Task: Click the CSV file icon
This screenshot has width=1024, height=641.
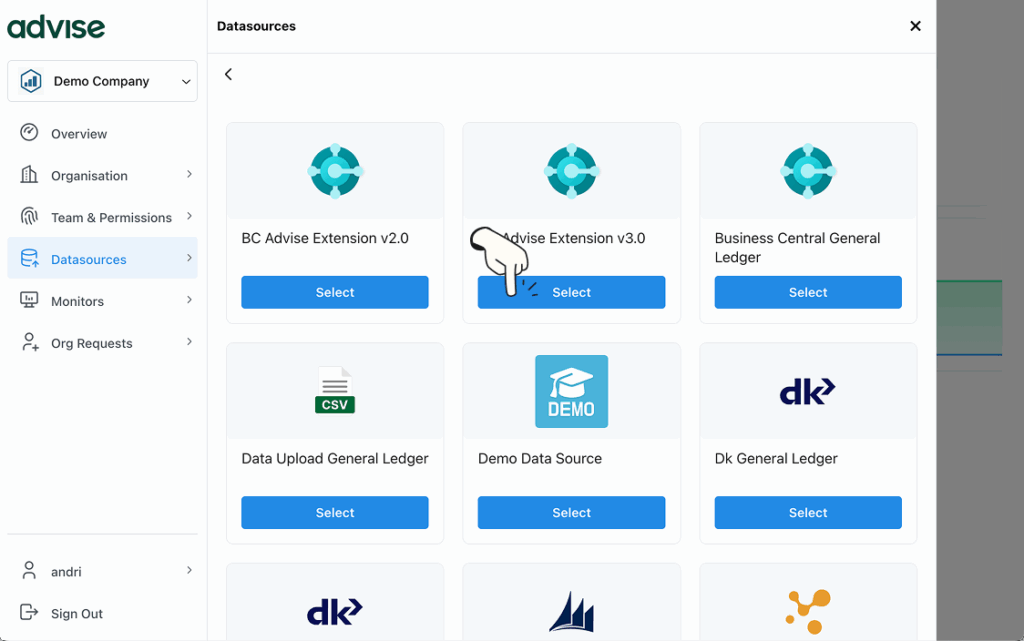Action: tap(335, 390)
